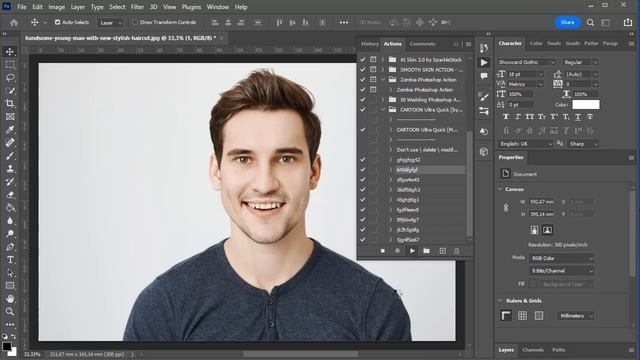Open the Sharp anti-aliasing dropdown
The image size is (640, 360).
point(583,144)
